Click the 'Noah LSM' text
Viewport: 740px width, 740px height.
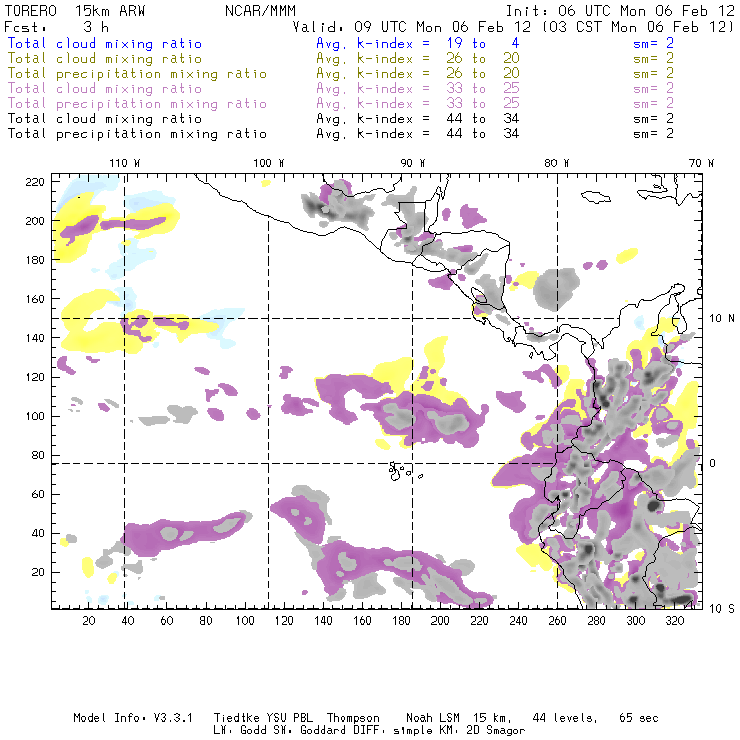[x=432, y=718]
